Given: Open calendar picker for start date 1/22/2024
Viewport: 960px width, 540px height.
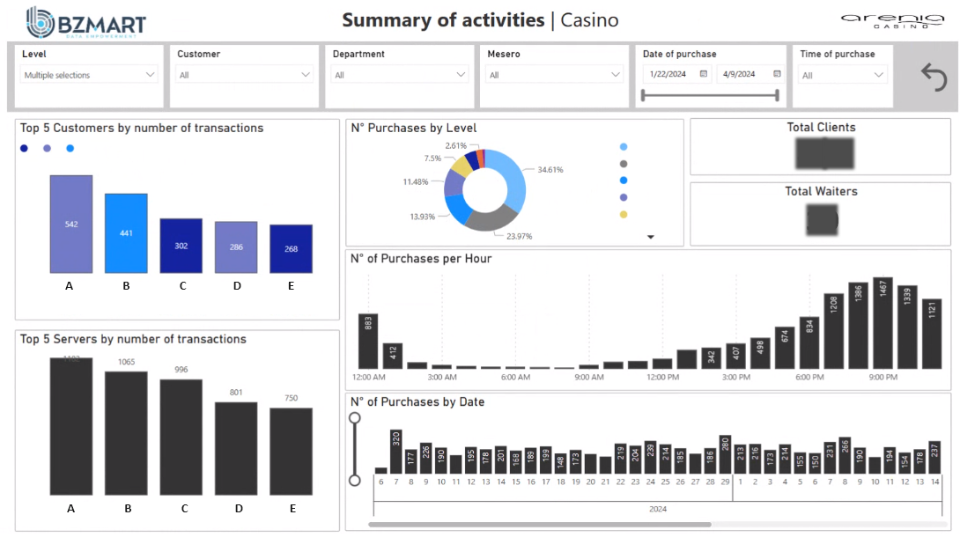Looking at the screenshot, I should coord(703,74).
